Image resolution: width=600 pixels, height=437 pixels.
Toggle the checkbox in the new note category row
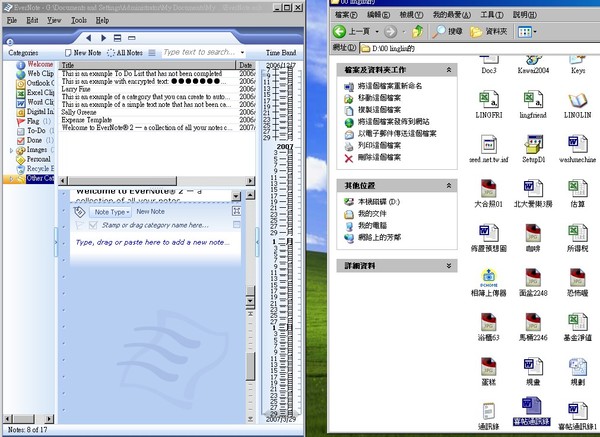pos(93,225)
